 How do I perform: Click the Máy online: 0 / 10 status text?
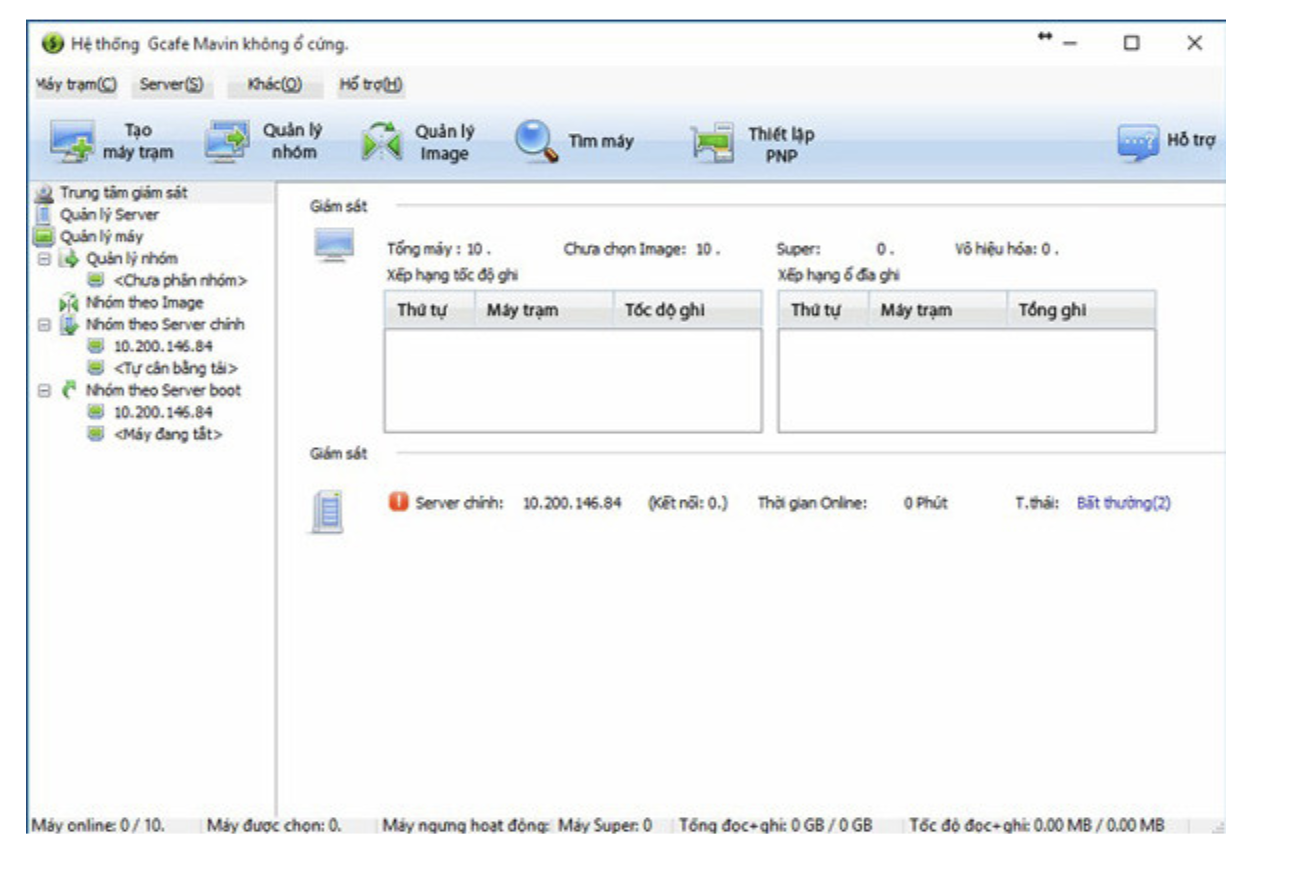click(98, 826)
